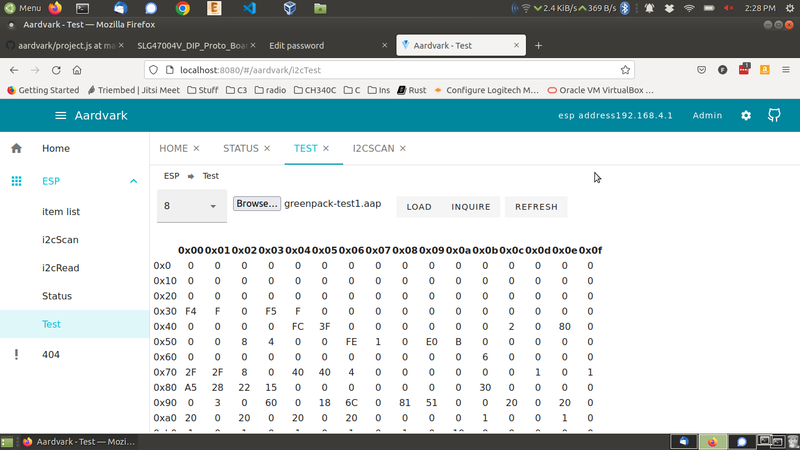Go back in Firefox history

[x=14, y=70]
